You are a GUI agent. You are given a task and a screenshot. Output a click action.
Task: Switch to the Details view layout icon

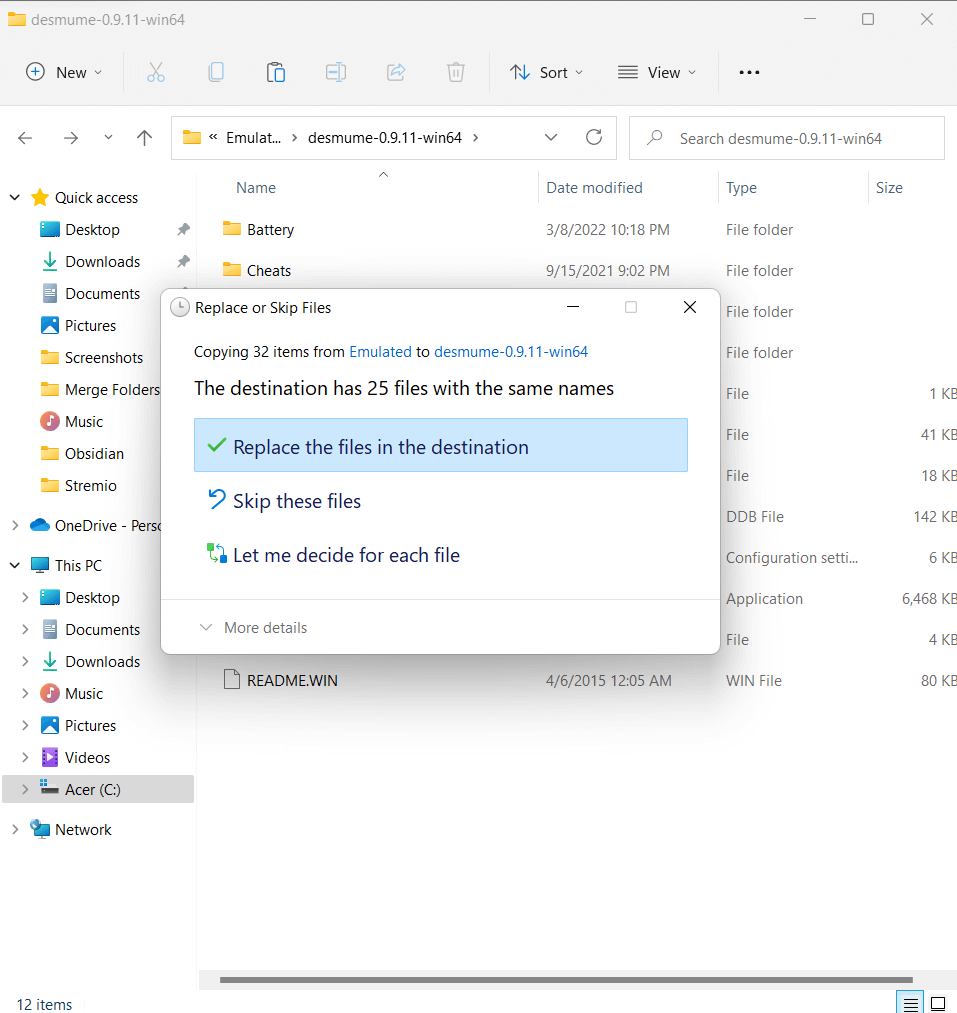click(x=909, y=1003)
